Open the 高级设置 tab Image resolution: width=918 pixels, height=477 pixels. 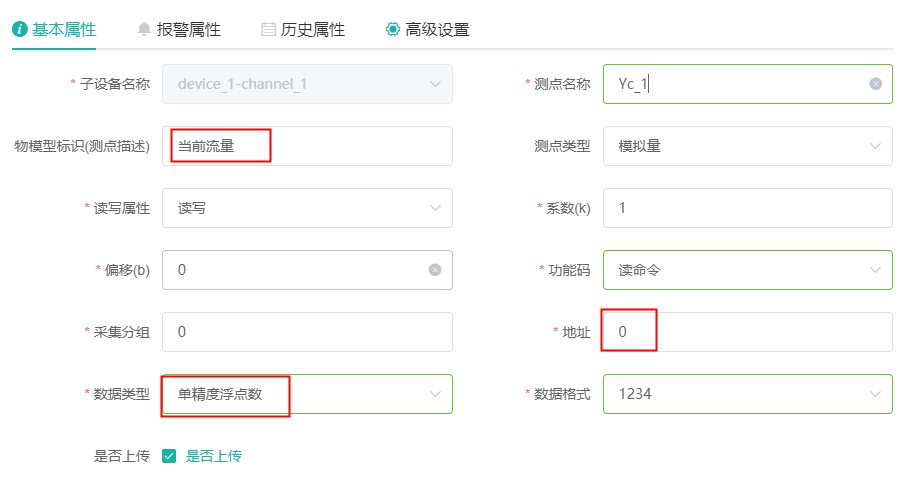point(436,29)
